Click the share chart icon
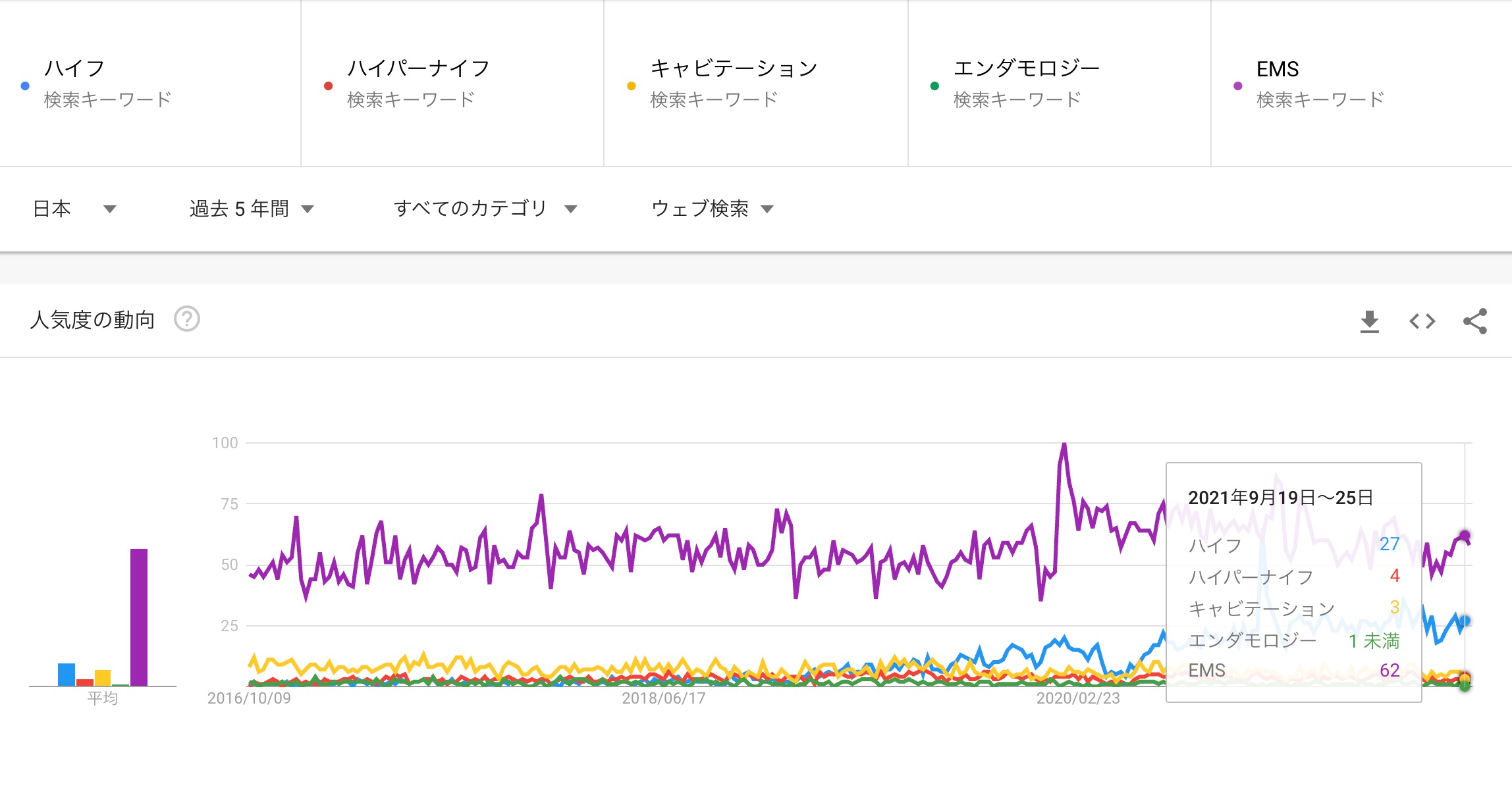Viewport: 1512px width, 799px height. pyautogui.click(x=1474, y=321)
